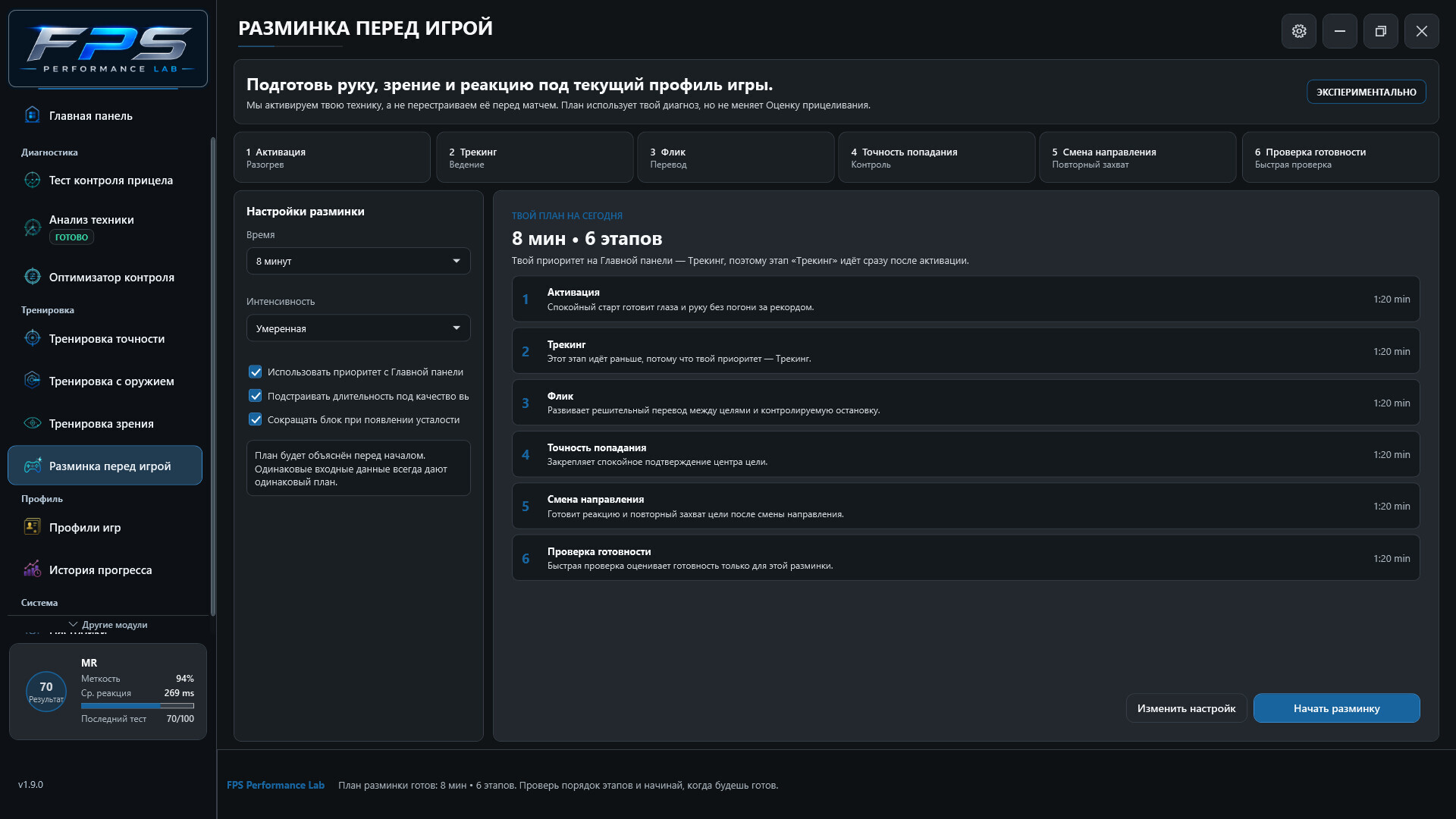Select the 4 Точность попадания stage tab

pyautogui.click(x=937, y=157)
